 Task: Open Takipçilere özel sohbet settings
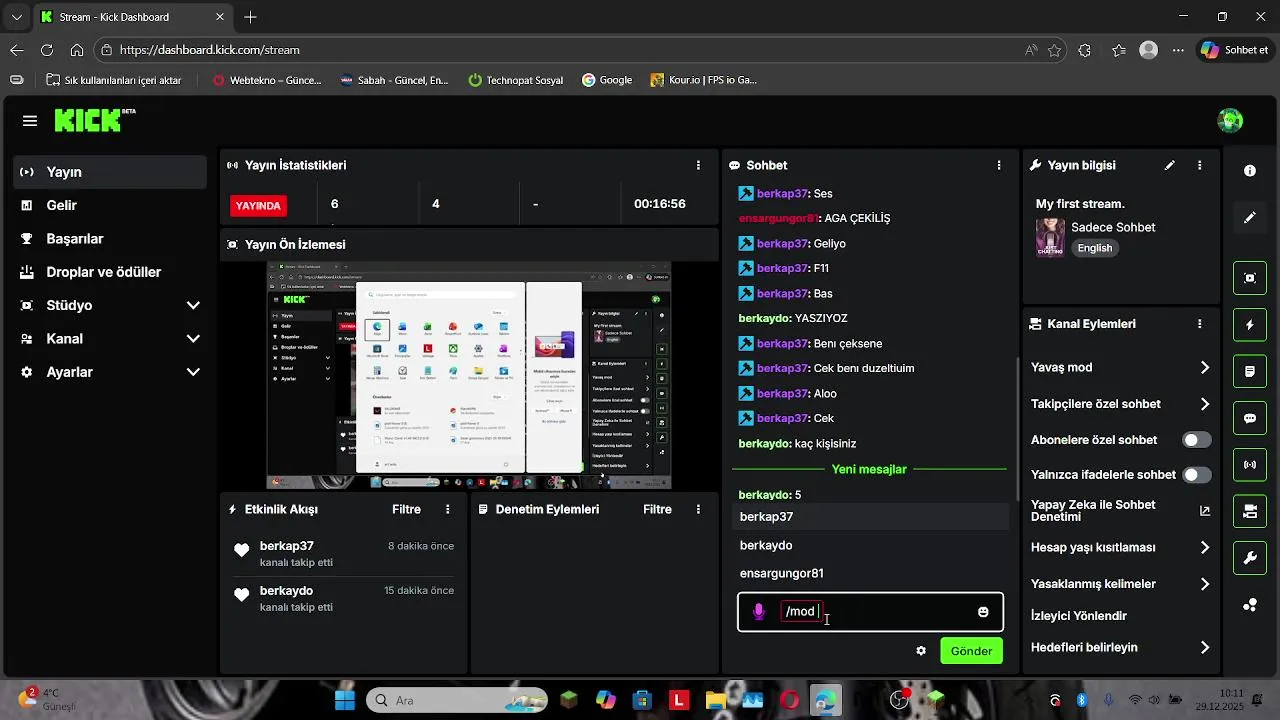click(1121, 404)
